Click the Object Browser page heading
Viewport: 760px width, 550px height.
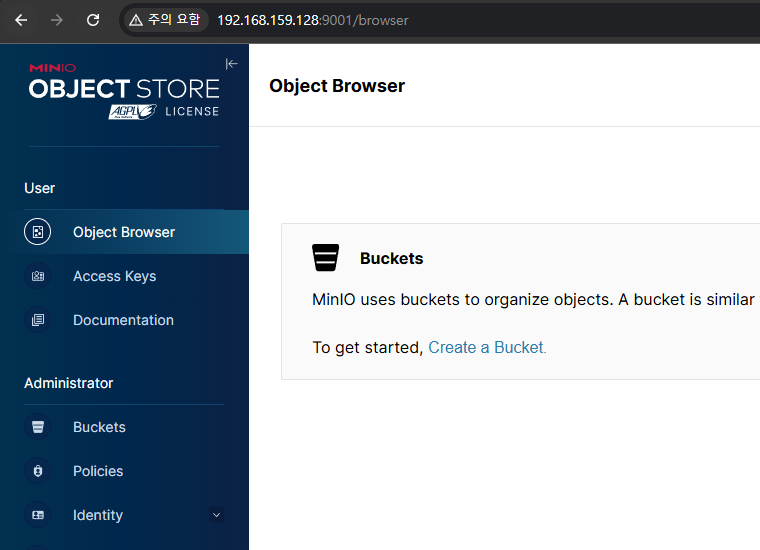[337, 86]
